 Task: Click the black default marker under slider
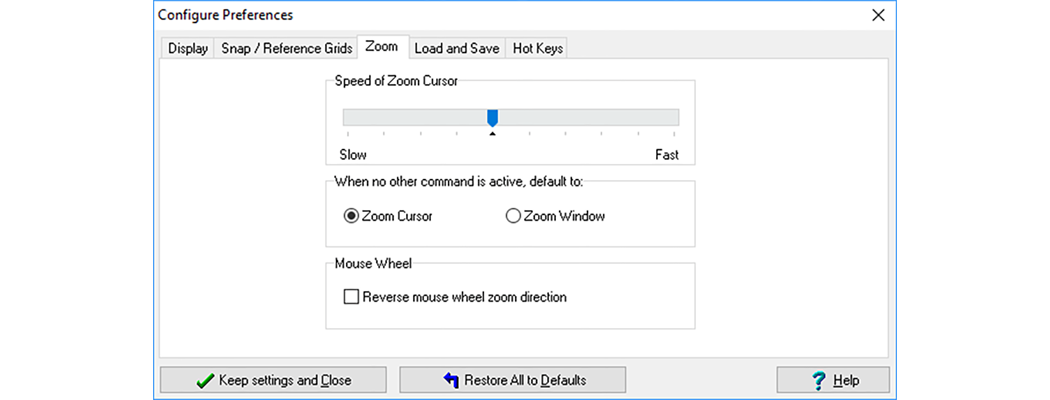(x=492, y=133)
